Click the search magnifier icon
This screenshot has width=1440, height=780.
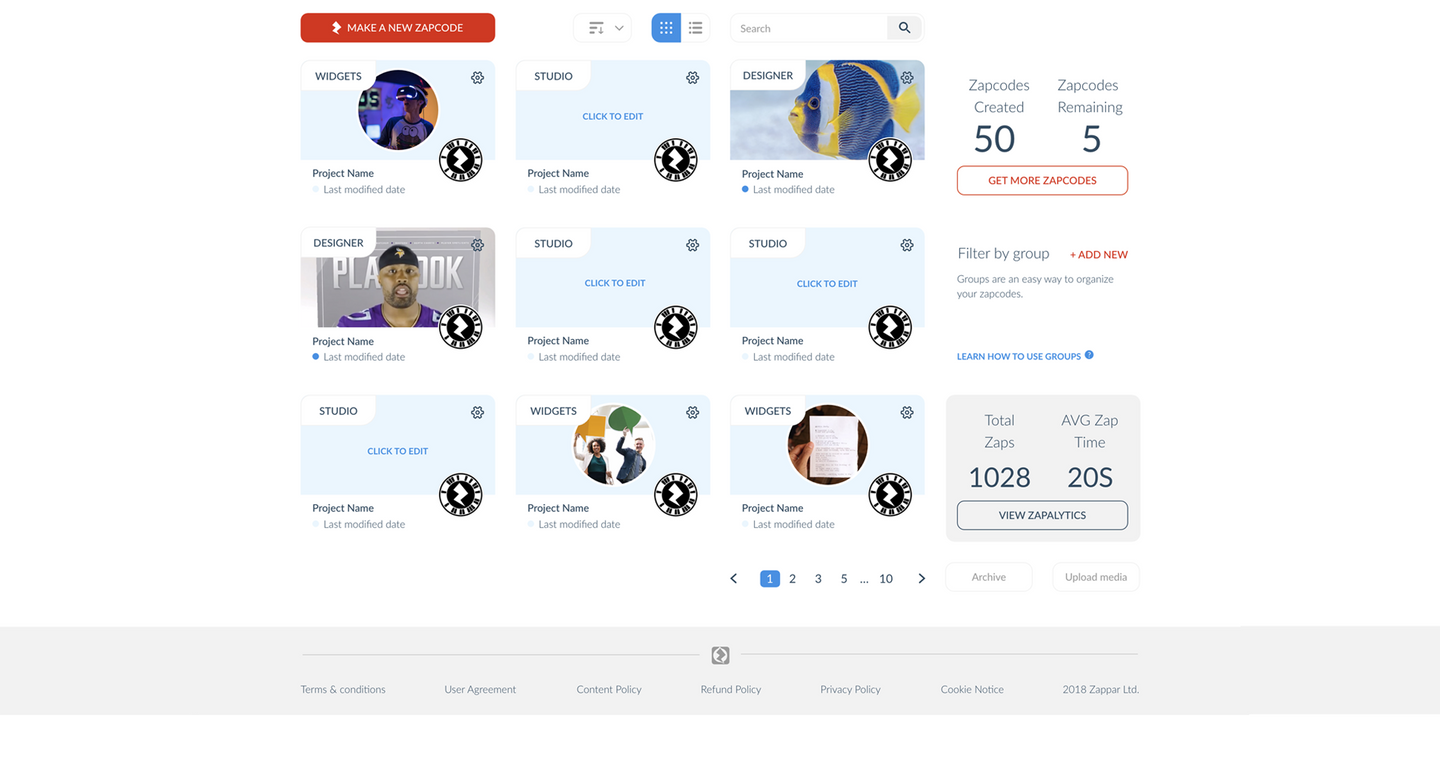903,27
